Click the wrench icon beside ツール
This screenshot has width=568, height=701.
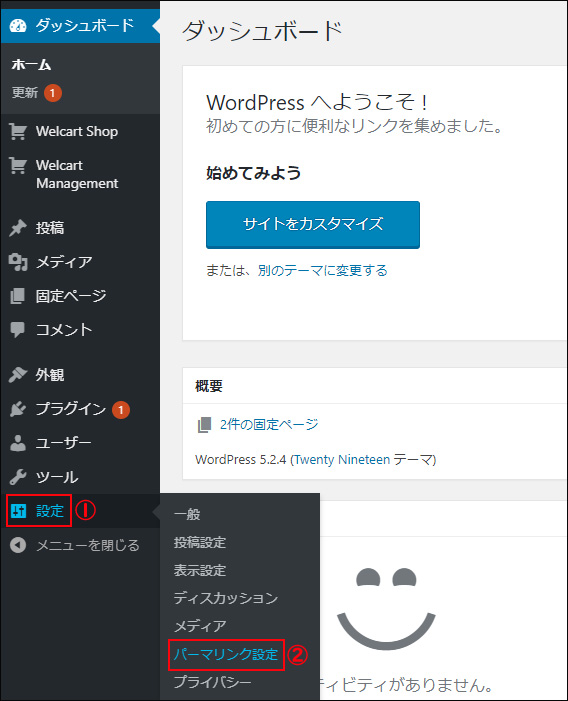point(18,477)
